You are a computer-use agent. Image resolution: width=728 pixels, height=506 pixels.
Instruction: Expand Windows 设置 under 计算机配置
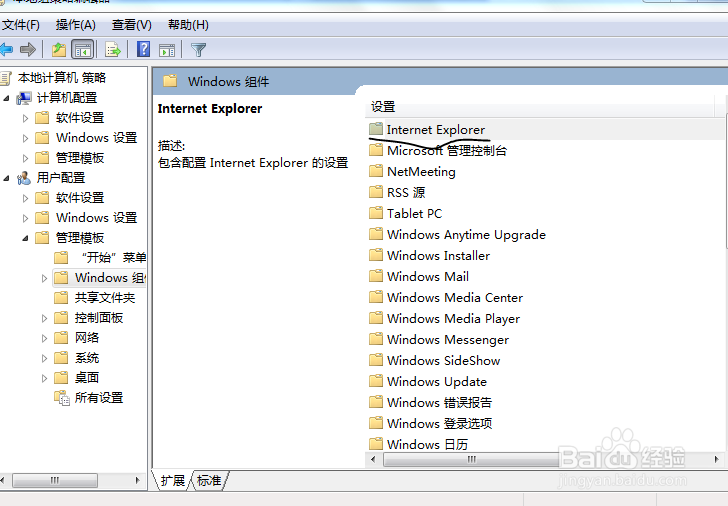pyautogui.click(x=26, y=138)
